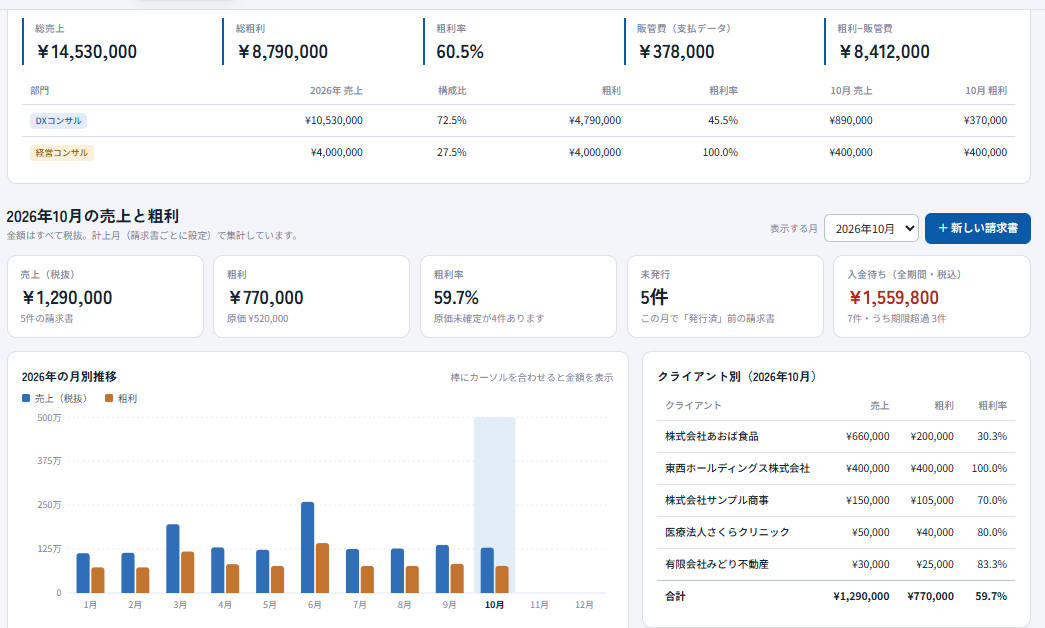Click the ¥890,000 October sales cell

click(x=851, y=121)
